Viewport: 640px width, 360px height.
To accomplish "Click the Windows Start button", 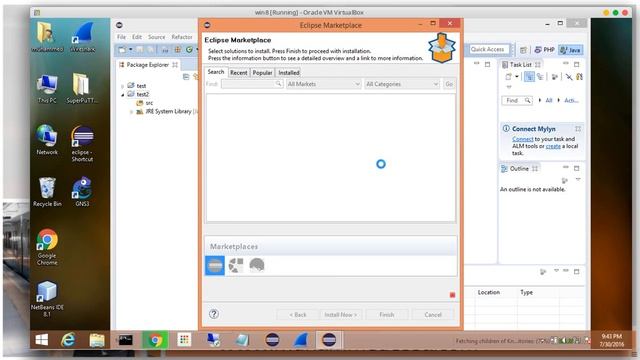I will tap(42, 340).
